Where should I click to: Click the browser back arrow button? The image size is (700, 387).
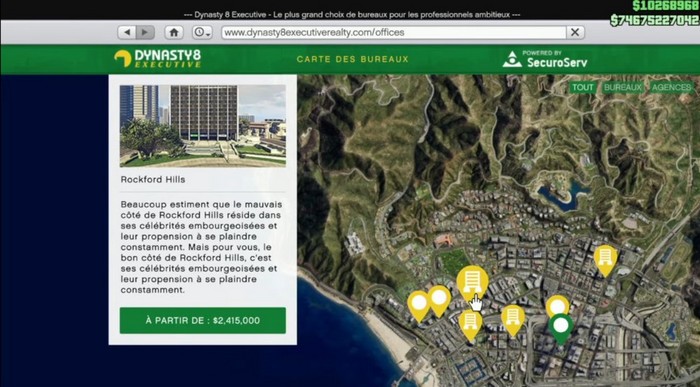click(127, 33)
